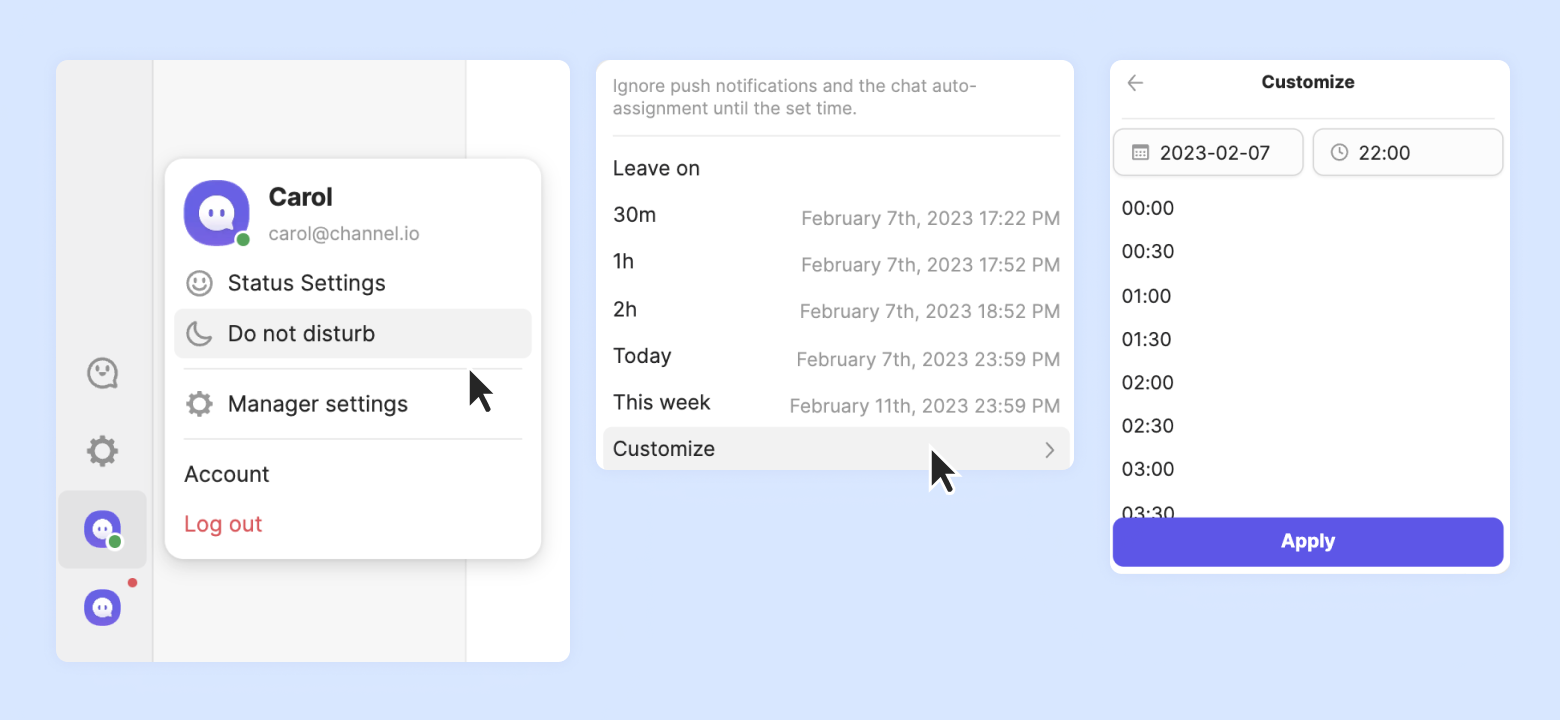Open the Account menu entry

(x=227, y=474)
